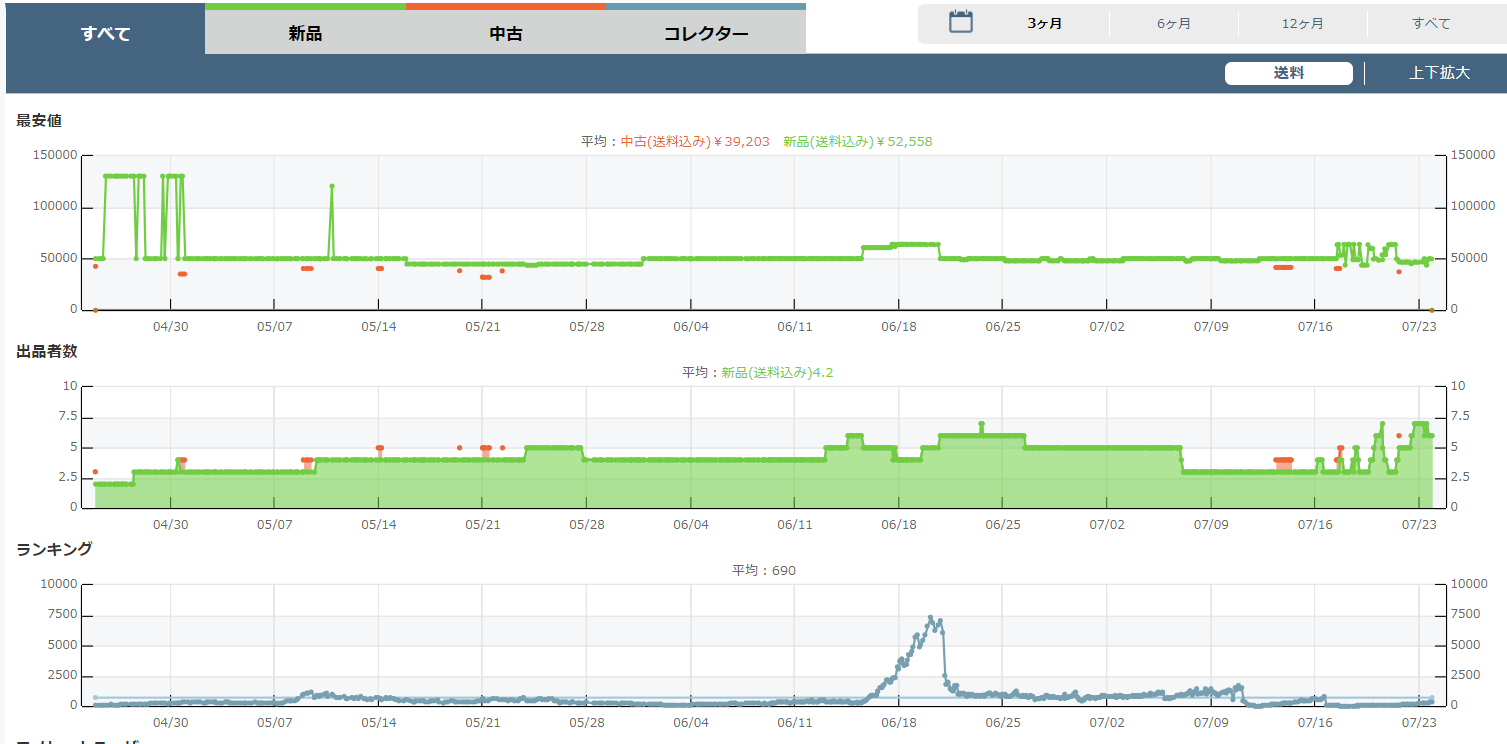The image size is (1507, 744).
Task: Toggle the 送料 shipping option
Action: (x=1288, y=73)
